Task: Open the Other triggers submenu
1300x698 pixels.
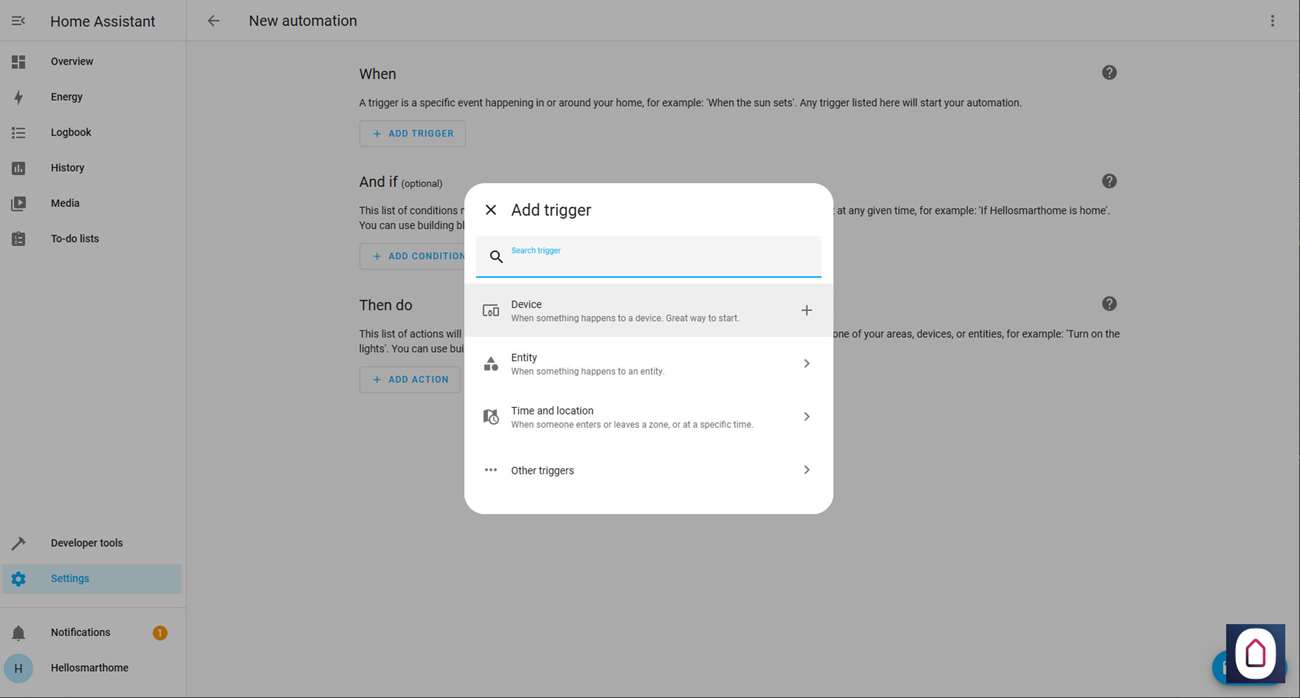Action: 806,470
